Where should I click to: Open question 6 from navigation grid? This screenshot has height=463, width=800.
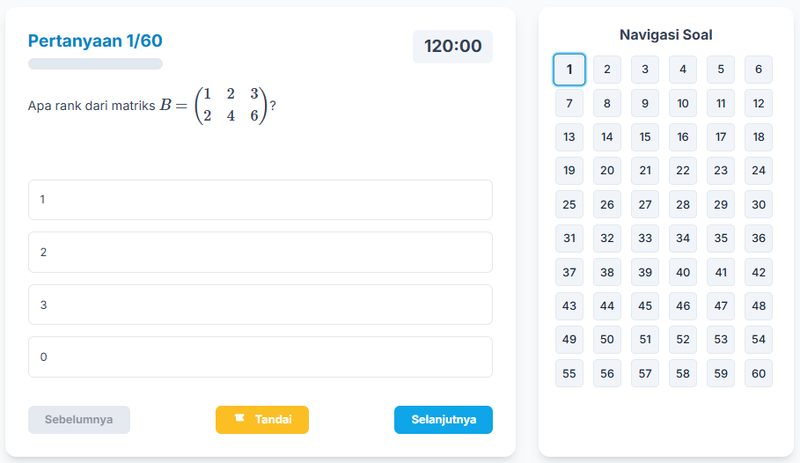[x=758, y=70]
